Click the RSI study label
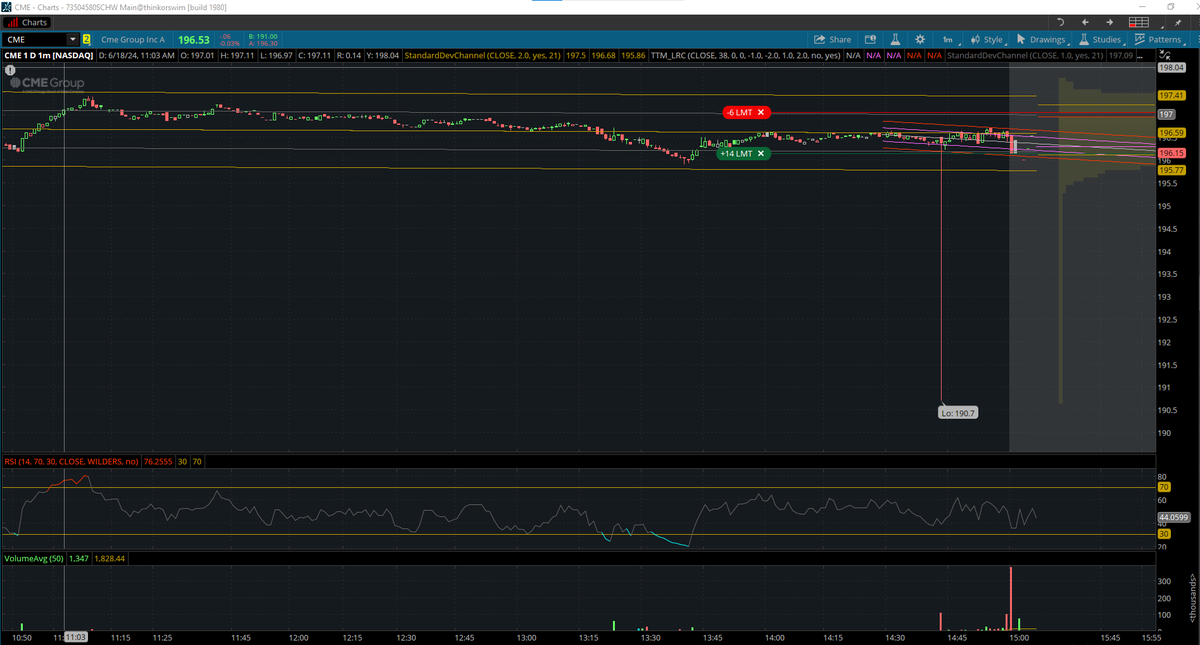This screenshot has height=645, width=1200. [71, 462]
